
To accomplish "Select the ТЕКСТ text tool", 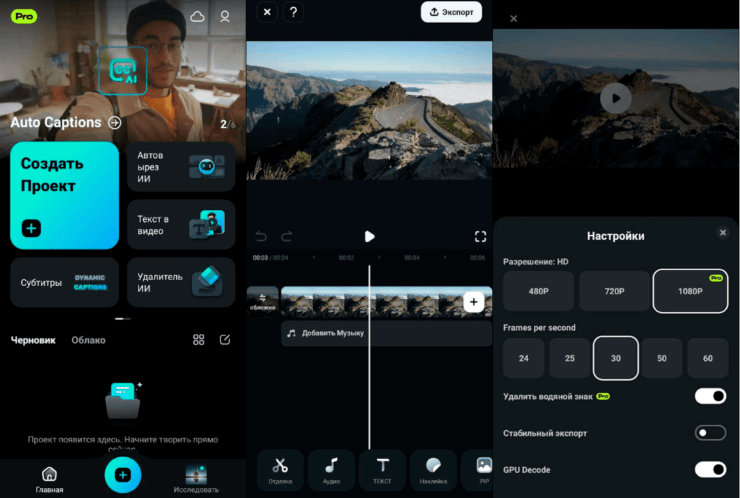I will [x=383, y=469].
